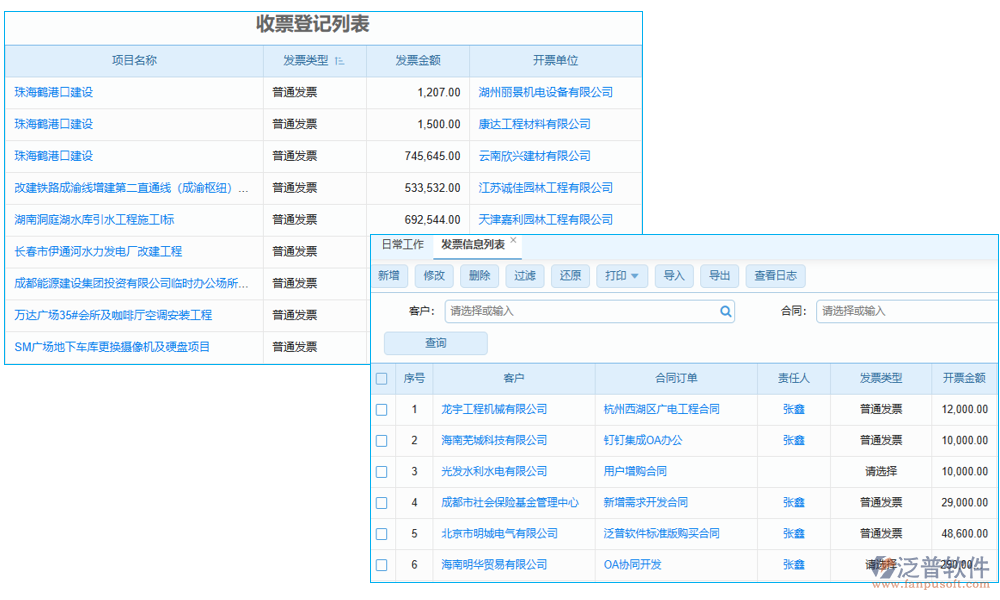The height and width of the screenshot is (600, 1000).
Task: Open the 珠海鹤港口建设 project link
Action: coord(51,92)
